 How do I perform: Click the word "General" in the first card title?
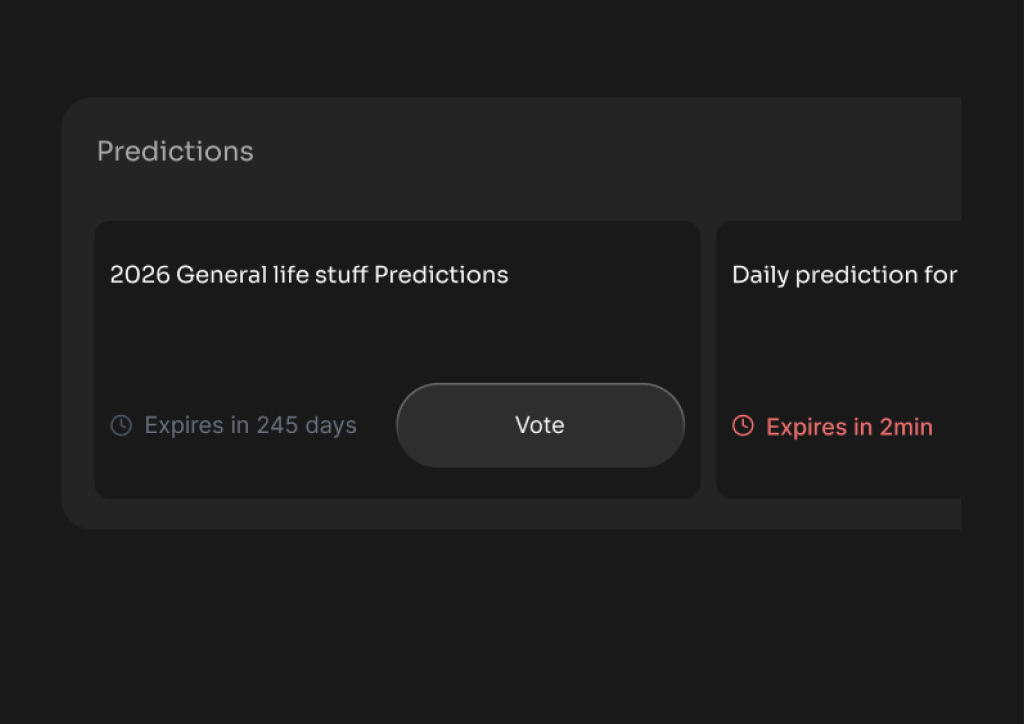(x=221, y=275)
